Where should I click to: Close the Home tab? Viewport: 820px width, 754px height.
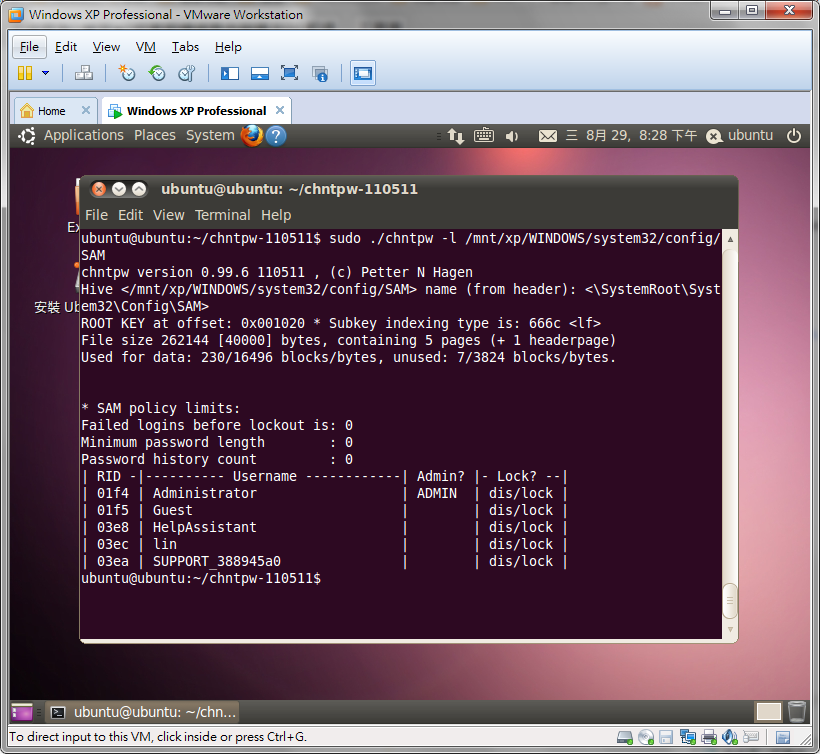pyautogui.click(x=86, y=110)
